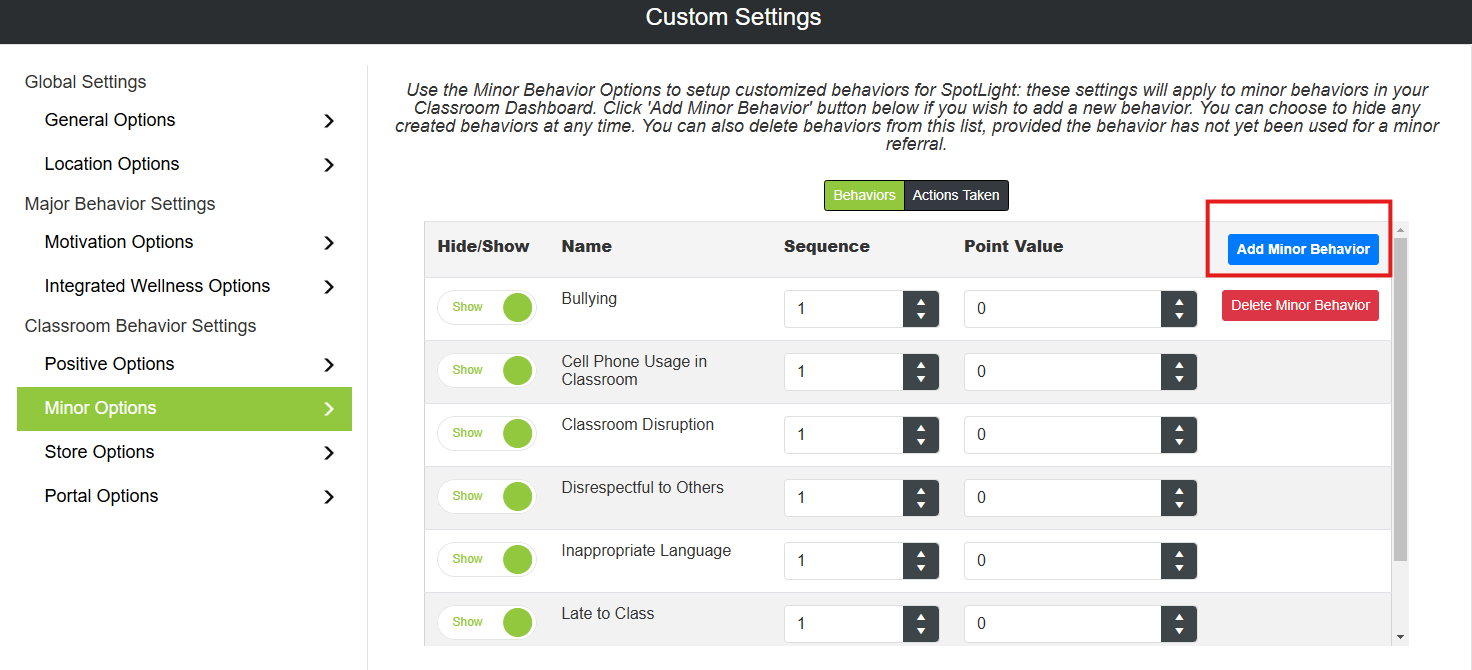Increase Late to Class sequence value
This screenshot has width=1472, height=670.
pyautogui.click(x=921, y=616)
